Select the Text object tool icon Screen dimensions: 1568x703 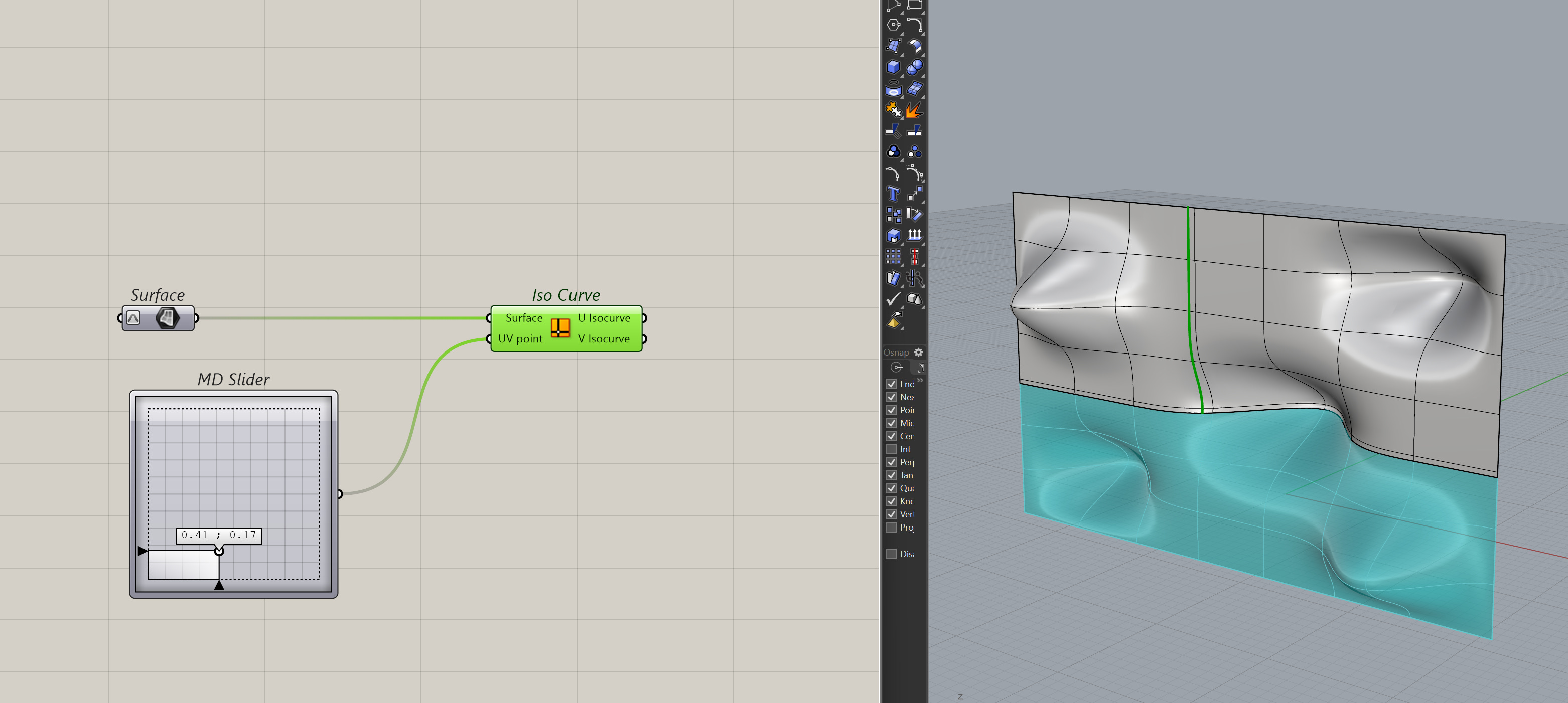[893, 194]
